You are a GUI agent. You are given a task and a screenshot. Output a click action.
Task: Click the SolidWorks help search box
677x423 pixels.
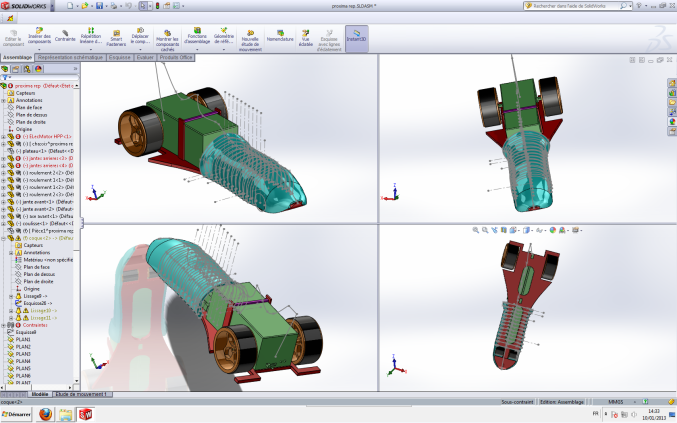click(576, 6)
